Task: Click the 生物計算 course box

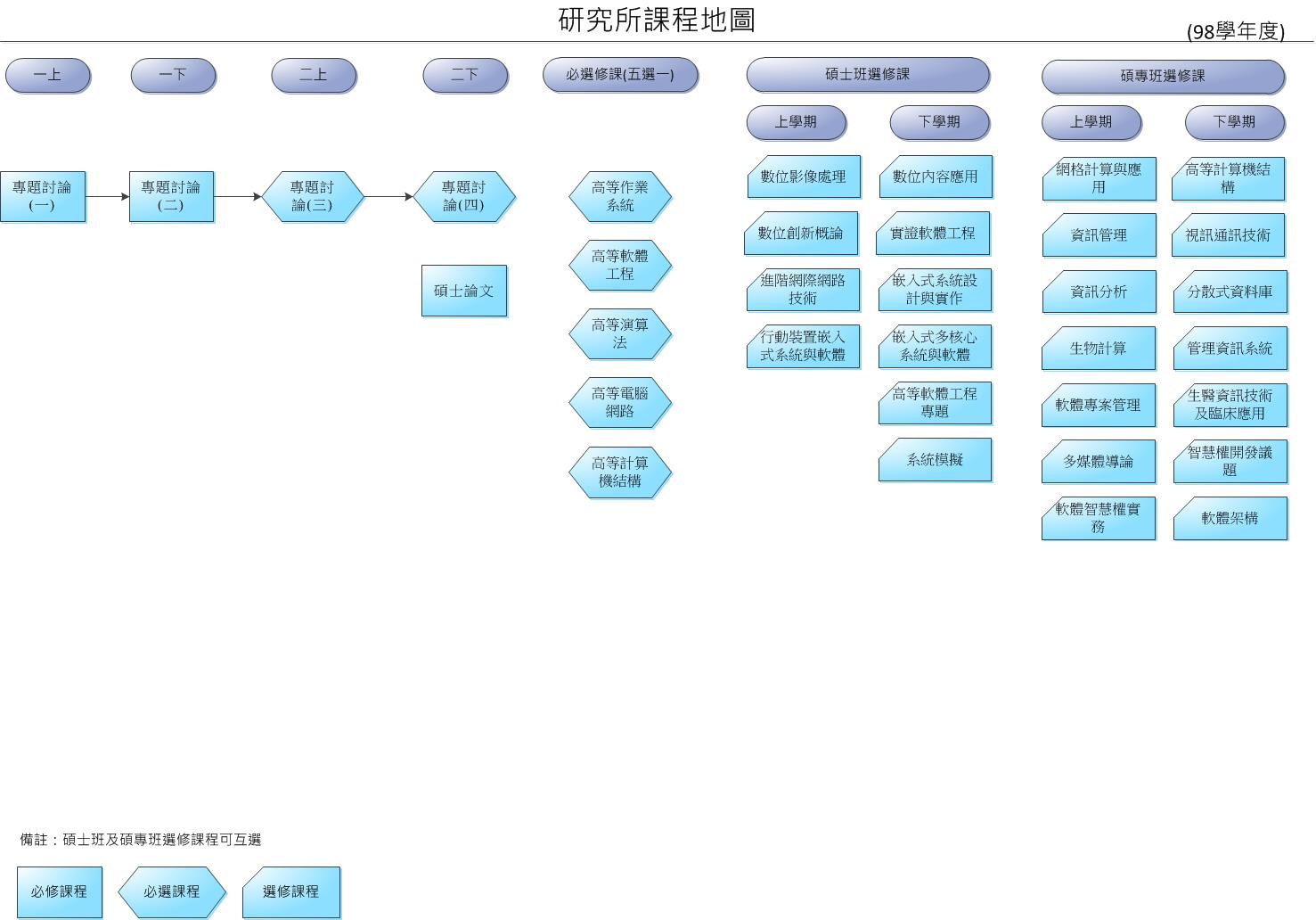Action: 1099,349
